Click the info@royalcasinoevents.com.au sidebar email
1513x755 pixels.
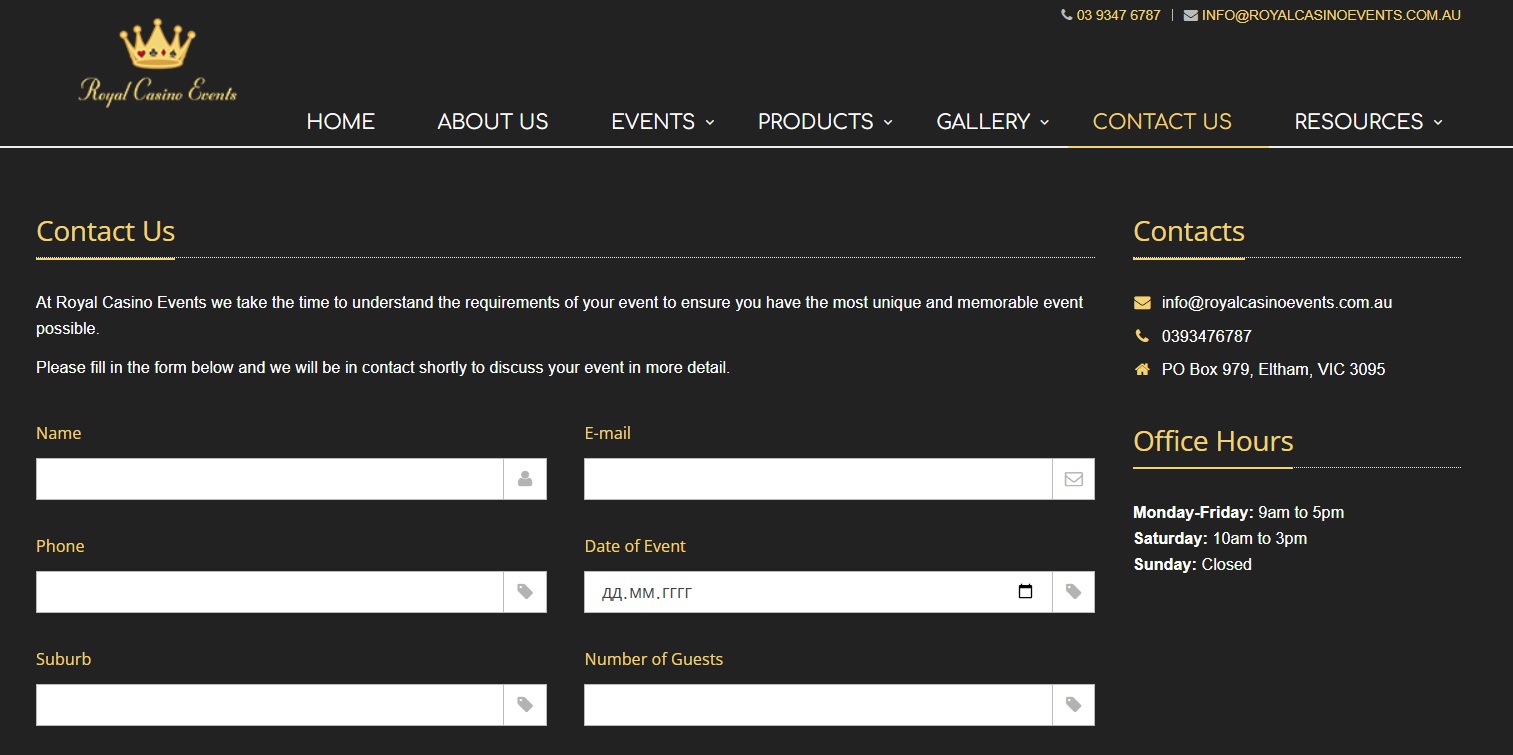[x=1277, y=302]
